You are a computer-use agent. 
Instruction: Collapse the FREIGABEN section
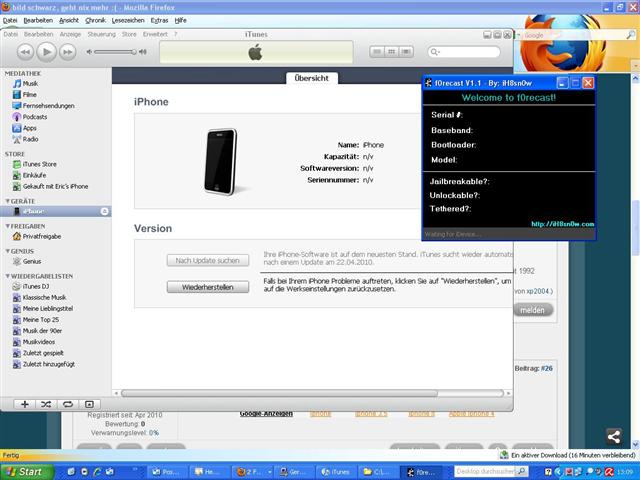(x=7, y=226)
